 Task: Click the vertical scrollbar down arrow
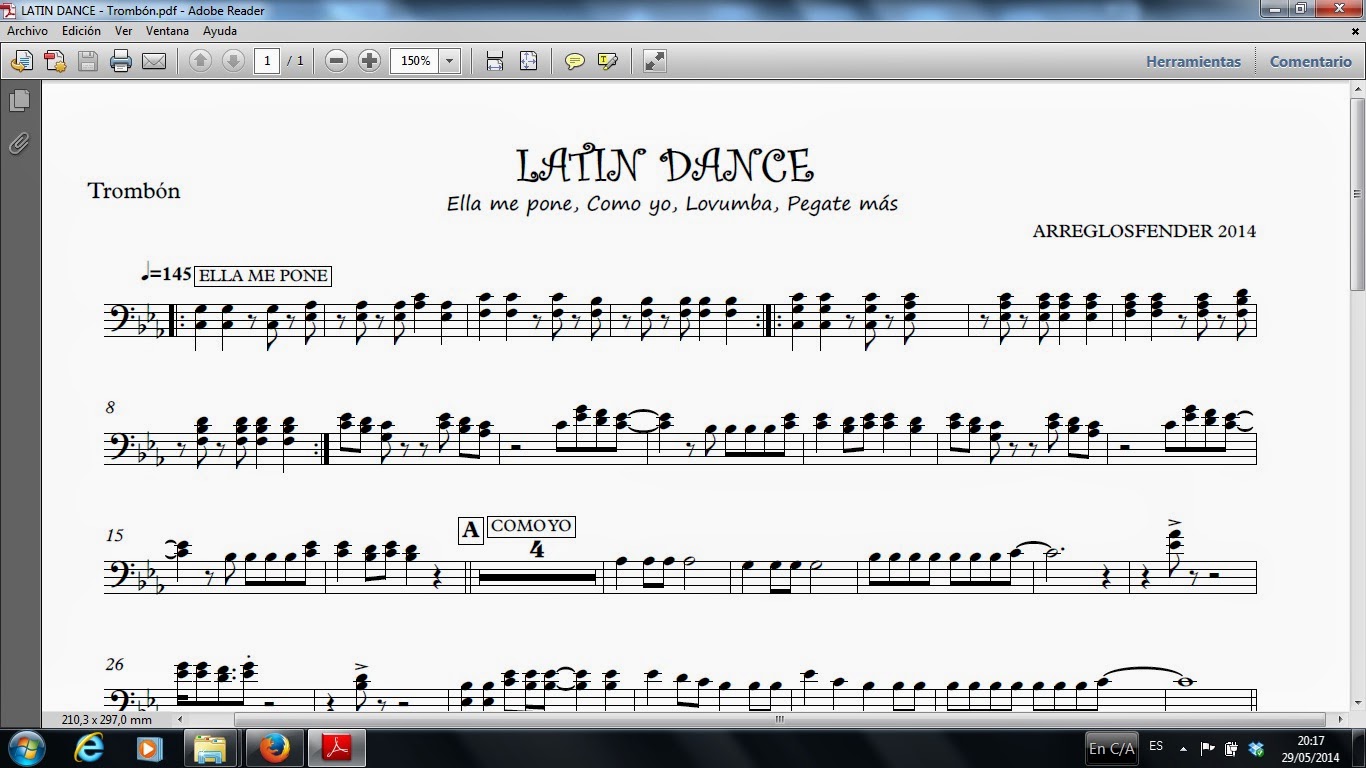click(1357, 702)
